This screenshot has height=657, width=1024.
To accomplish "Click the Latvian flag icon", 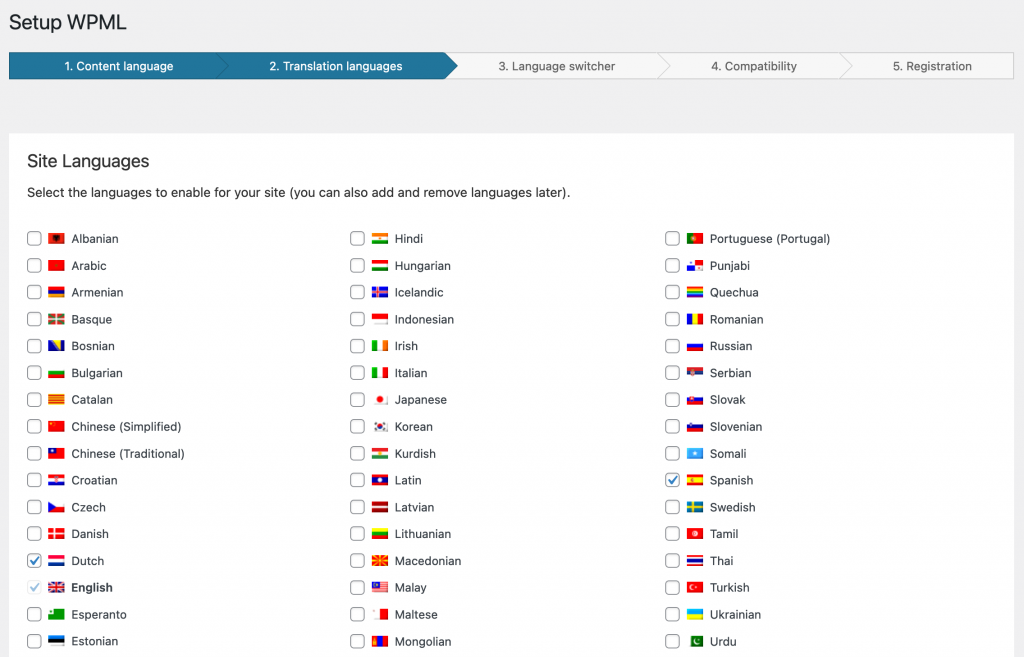I will pos(379,507).
